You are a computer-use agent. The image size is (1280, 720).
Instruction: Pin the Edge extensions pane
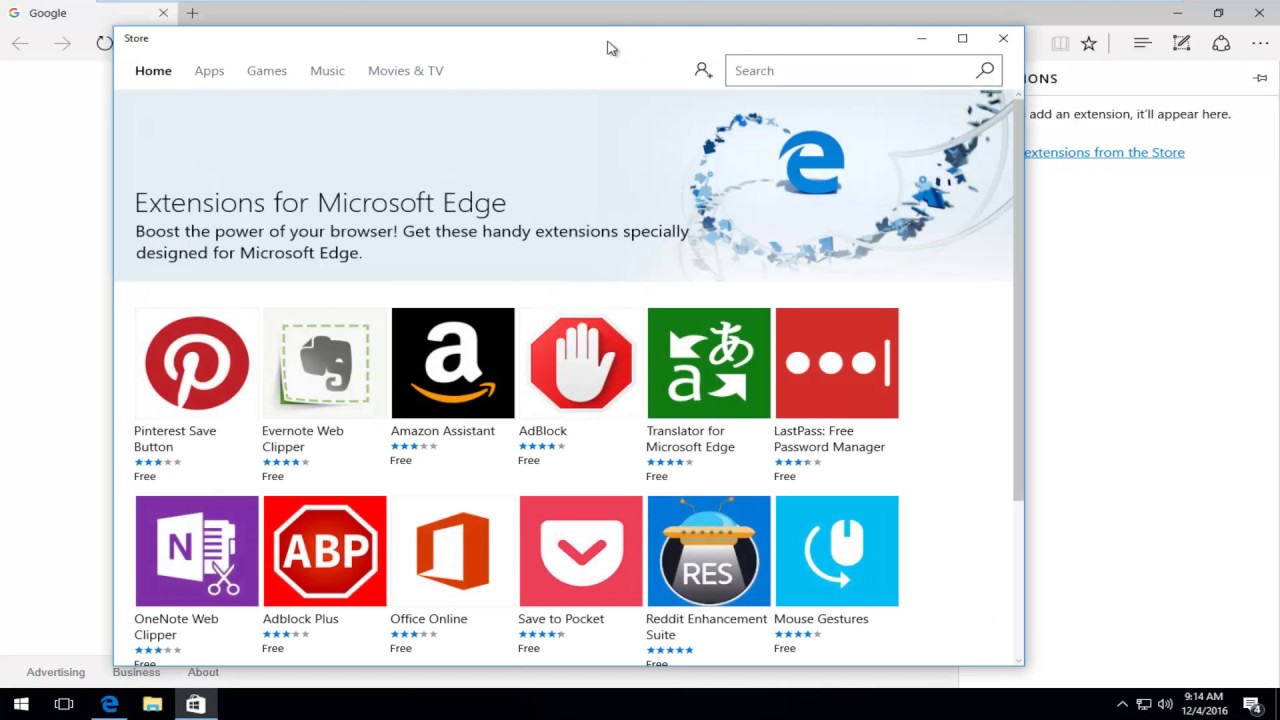pyautogui.click(x=1260, y=78)
